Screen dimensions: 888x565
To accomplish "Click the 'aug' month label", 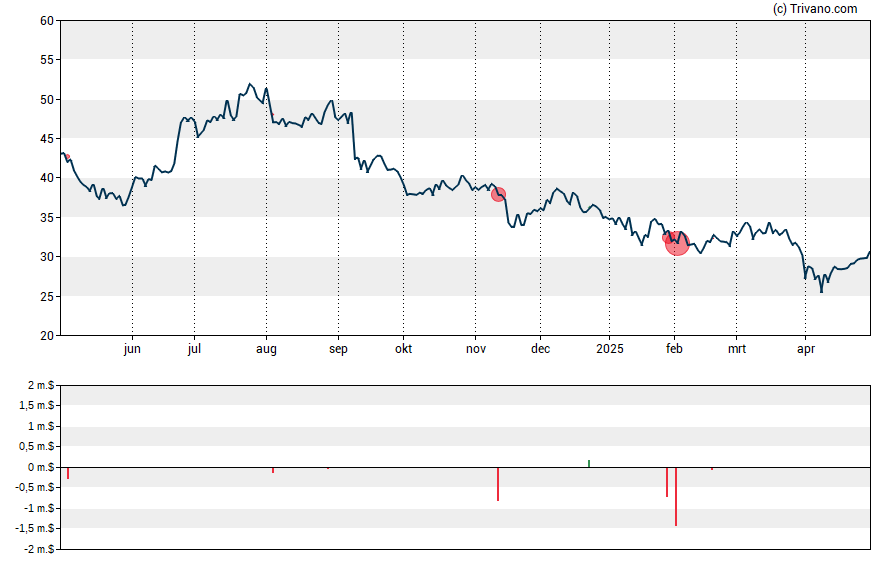I will (x=266, y=349).
